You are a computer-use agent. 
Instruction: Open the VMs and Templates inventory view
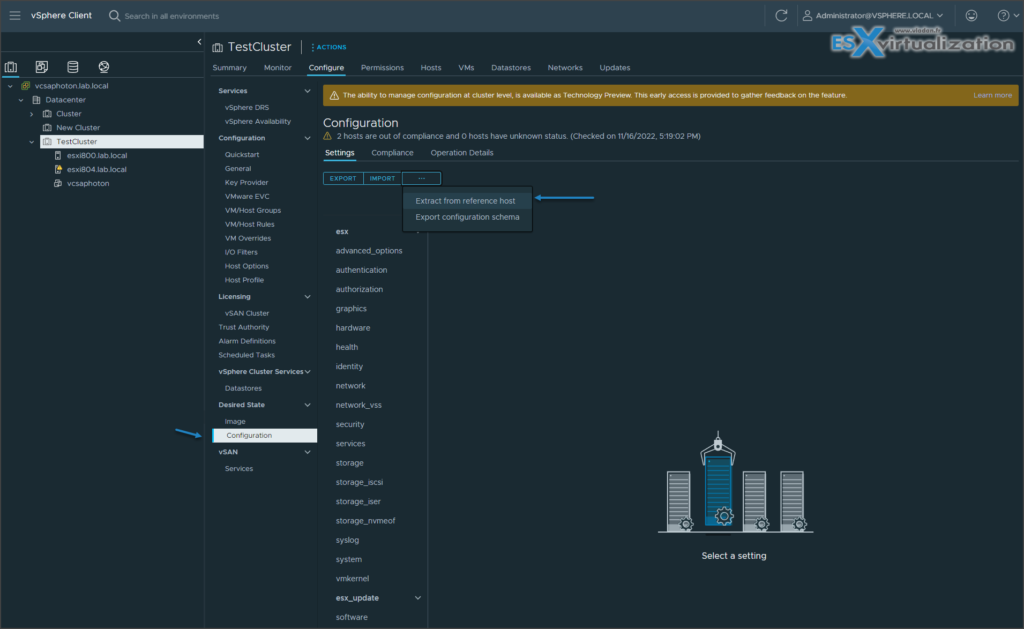point(41,66)
